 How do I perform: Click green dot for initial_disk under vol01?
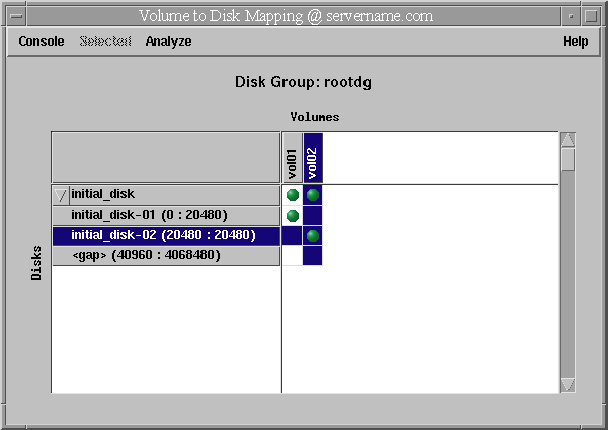[292, 195]
